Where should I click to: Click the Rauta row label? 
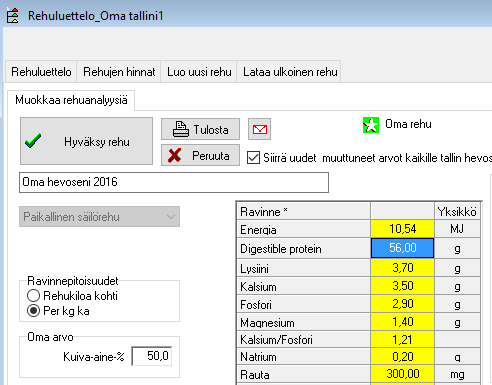pyautogui.click(x=303, y=374)
